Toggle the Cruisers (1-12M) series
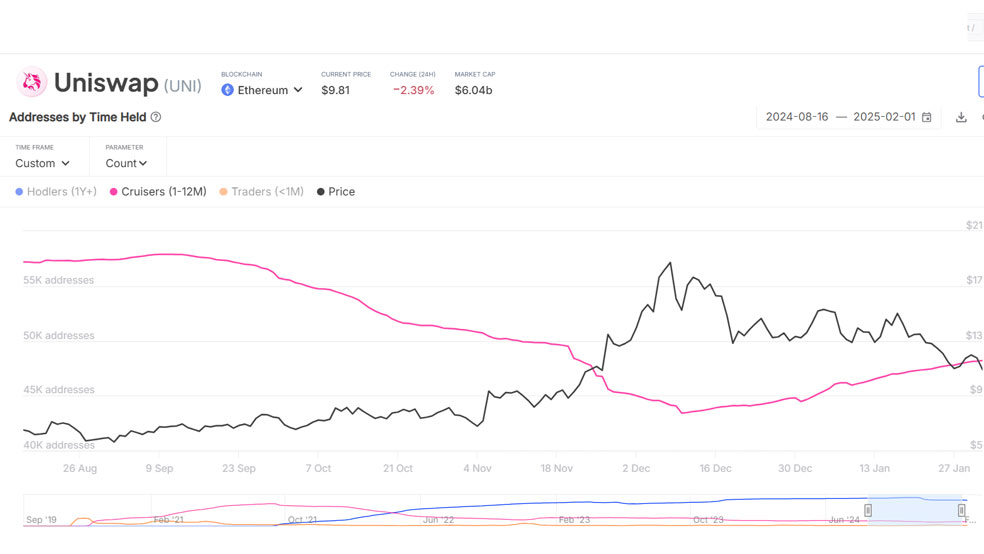984x554 pixels. tap(158, 192)
